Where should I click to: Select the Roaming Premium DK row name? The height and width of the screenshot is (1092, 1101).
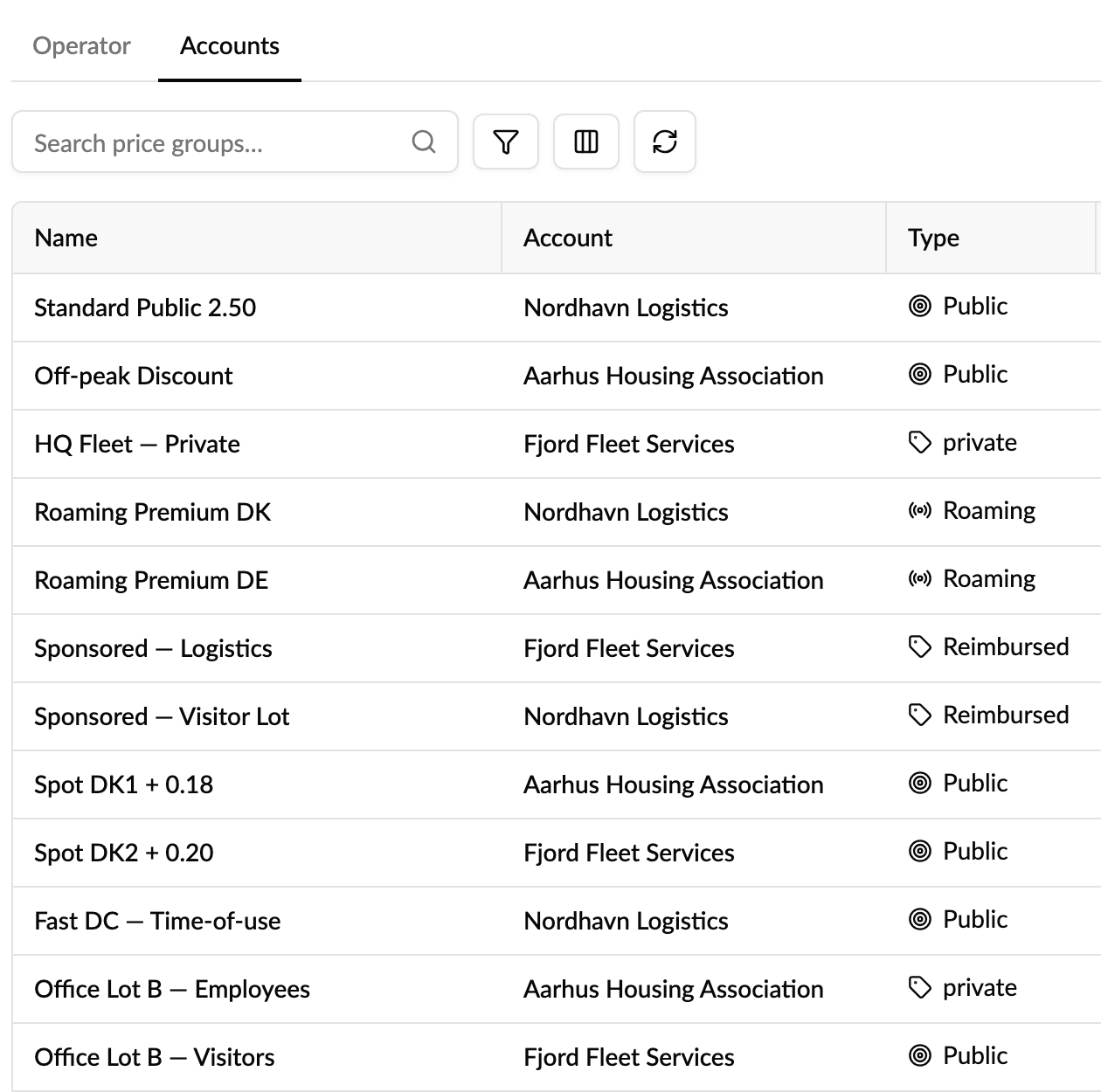coord(153,512)
